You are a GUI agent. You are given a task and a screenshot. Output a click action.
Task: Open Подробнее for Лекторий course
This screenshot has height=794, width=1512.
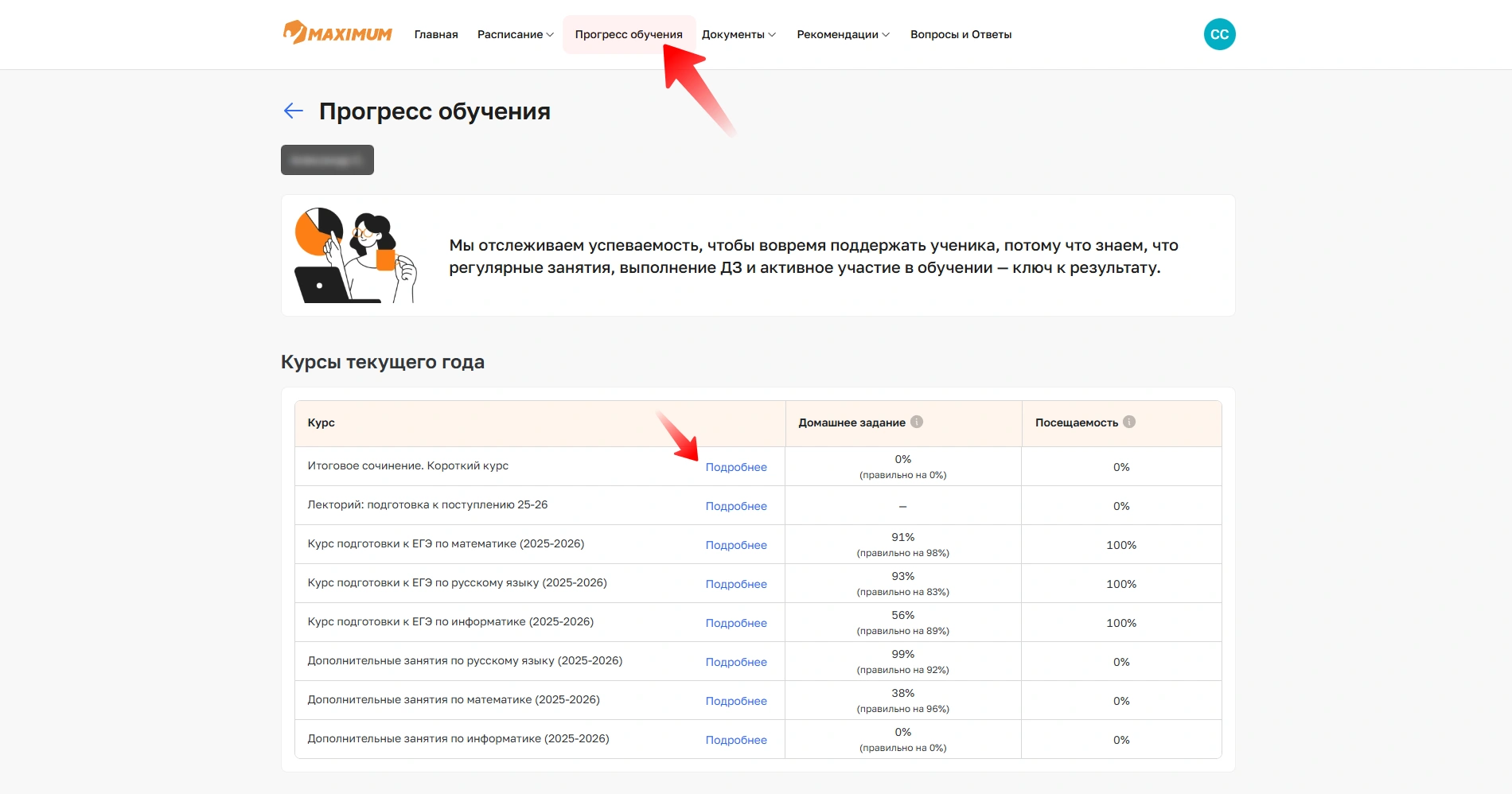pos(736,506)
